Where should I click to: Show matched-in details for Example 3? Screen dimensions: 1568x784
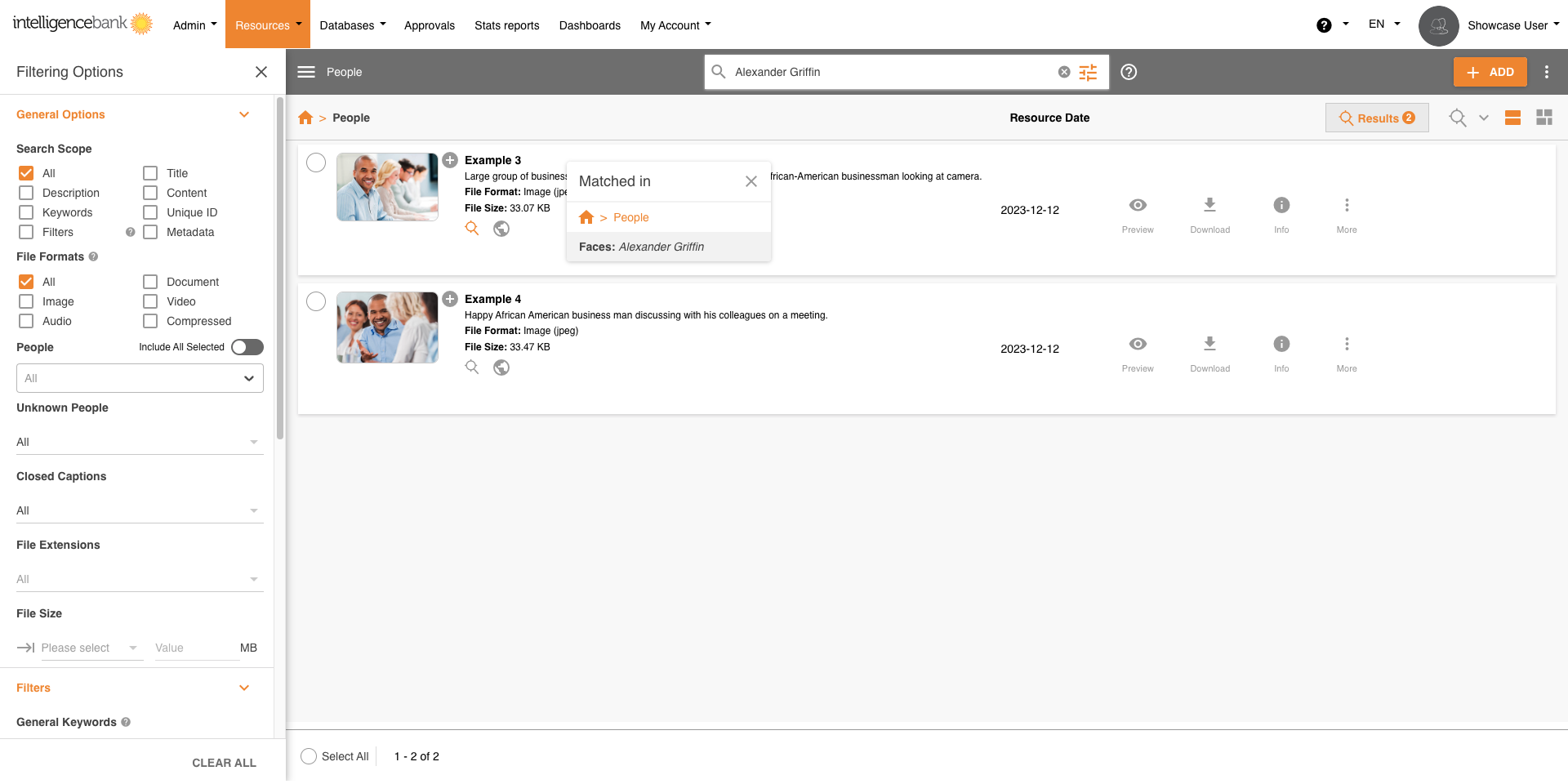point(472,229)
